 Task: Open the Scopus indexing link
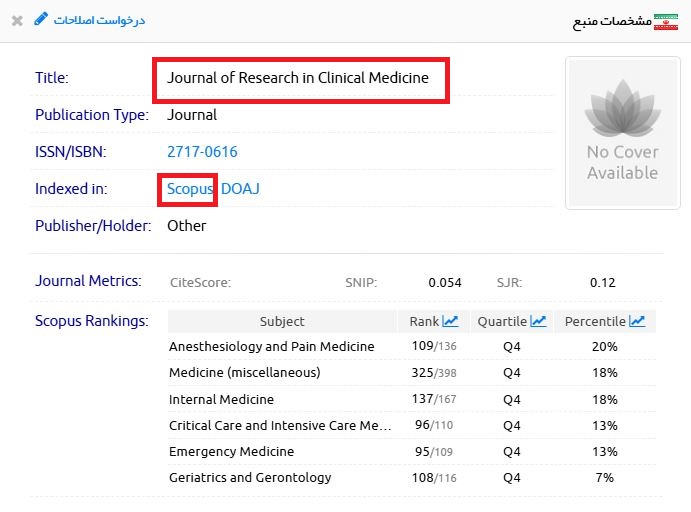click(x=190, y=189)
